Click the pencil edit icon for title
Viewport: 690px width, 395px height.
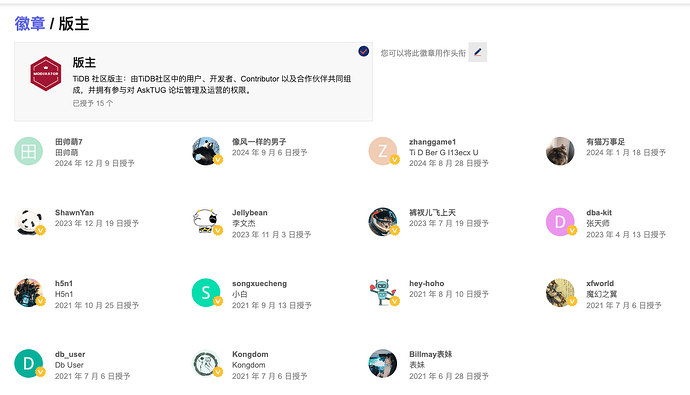(x=477, y=52)
